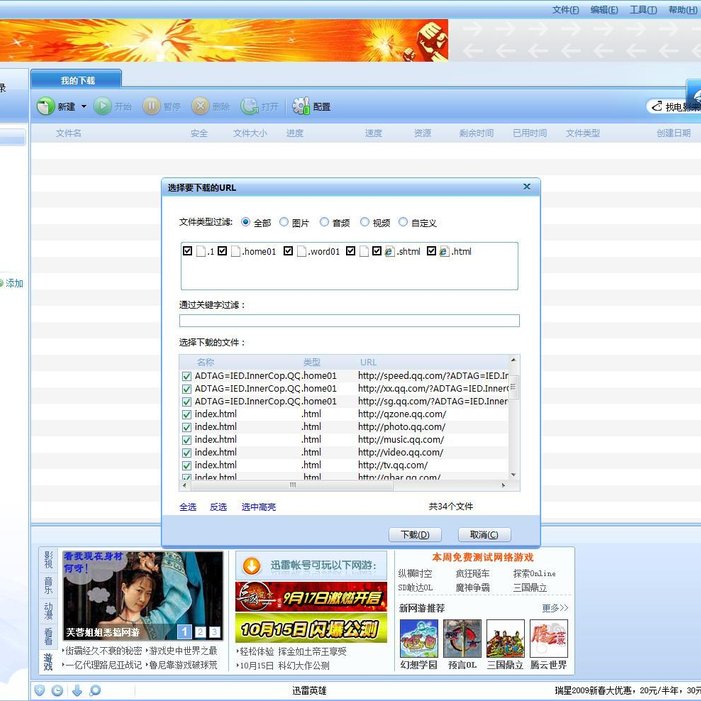Uncheck the .home01 extension checkbox
The image size is (701, 701).
click(x=223, y=251)
